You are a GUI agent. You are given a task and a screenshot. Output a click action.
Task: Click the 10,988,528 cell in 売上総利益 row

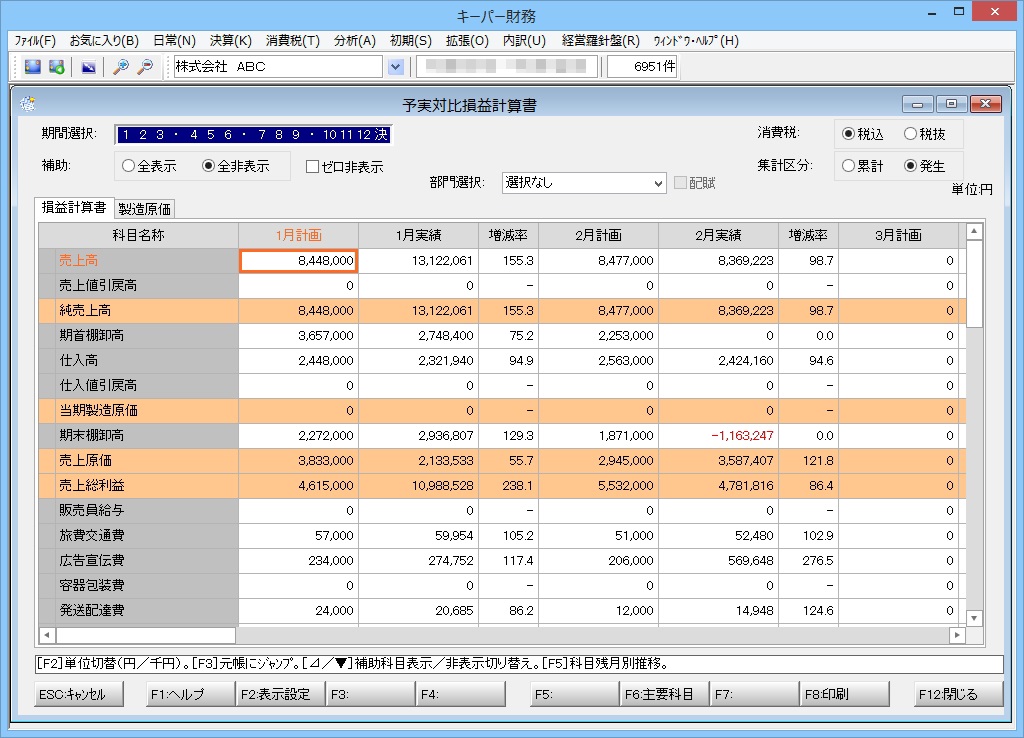click(x=419, y=486)
